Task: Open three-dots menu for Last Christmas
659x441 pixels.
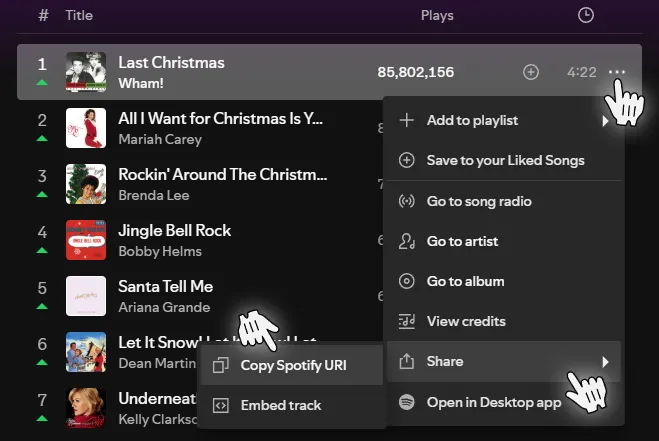Action: tap(616, 72)
